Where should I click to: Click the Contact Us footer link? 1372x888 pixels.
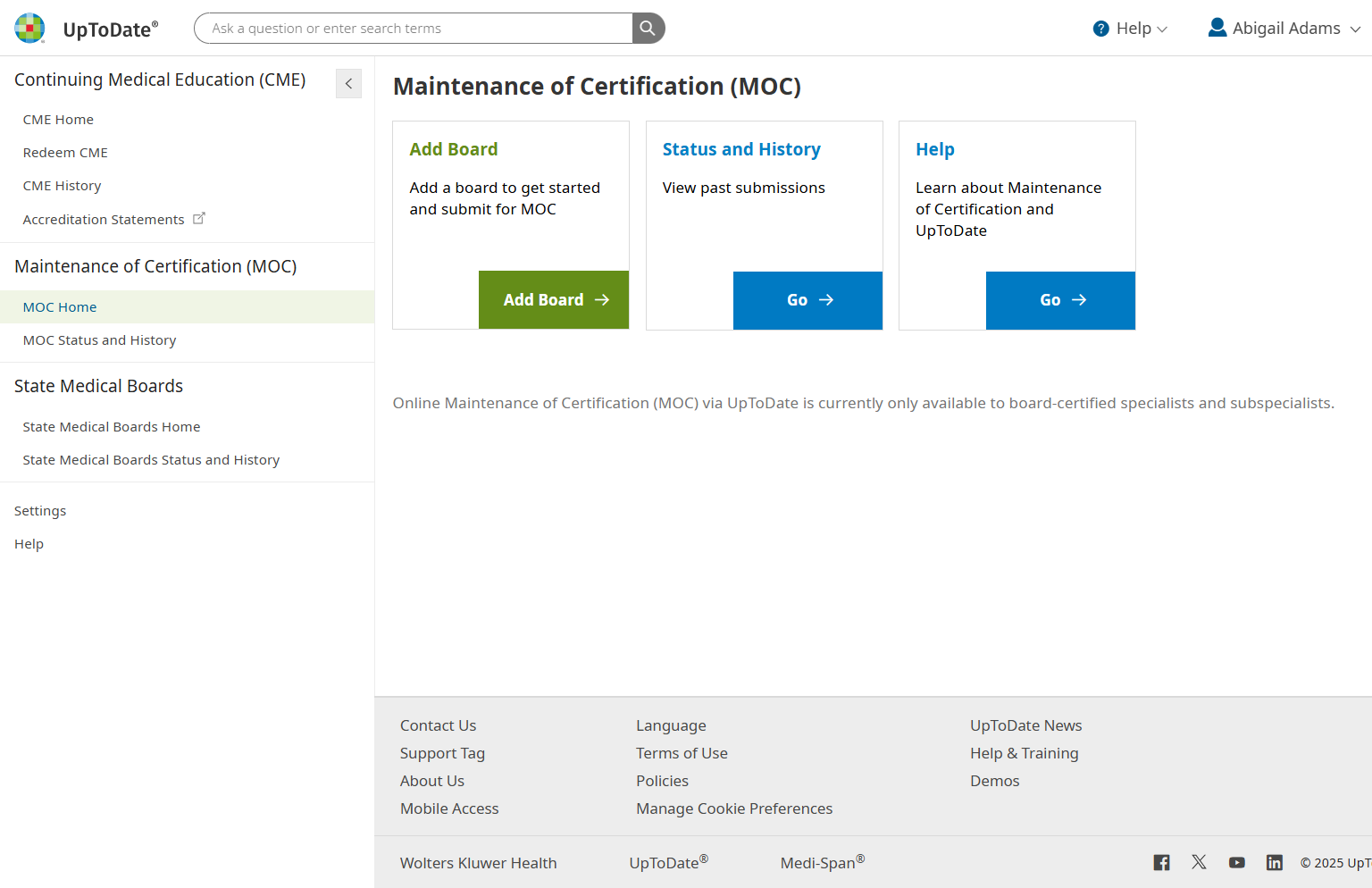[x=438, y=725]
